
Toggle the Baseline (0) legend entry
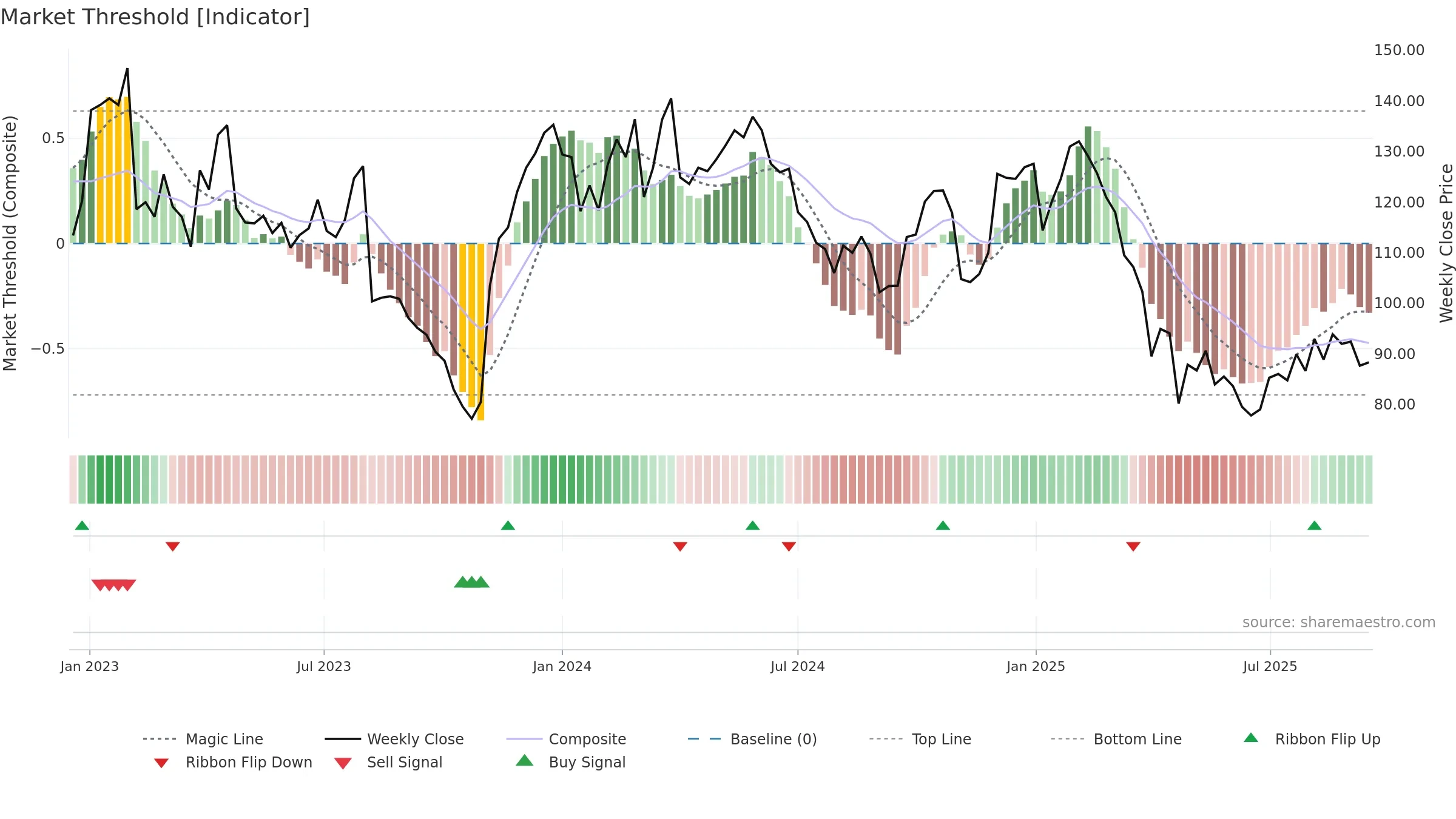[752, 739]
